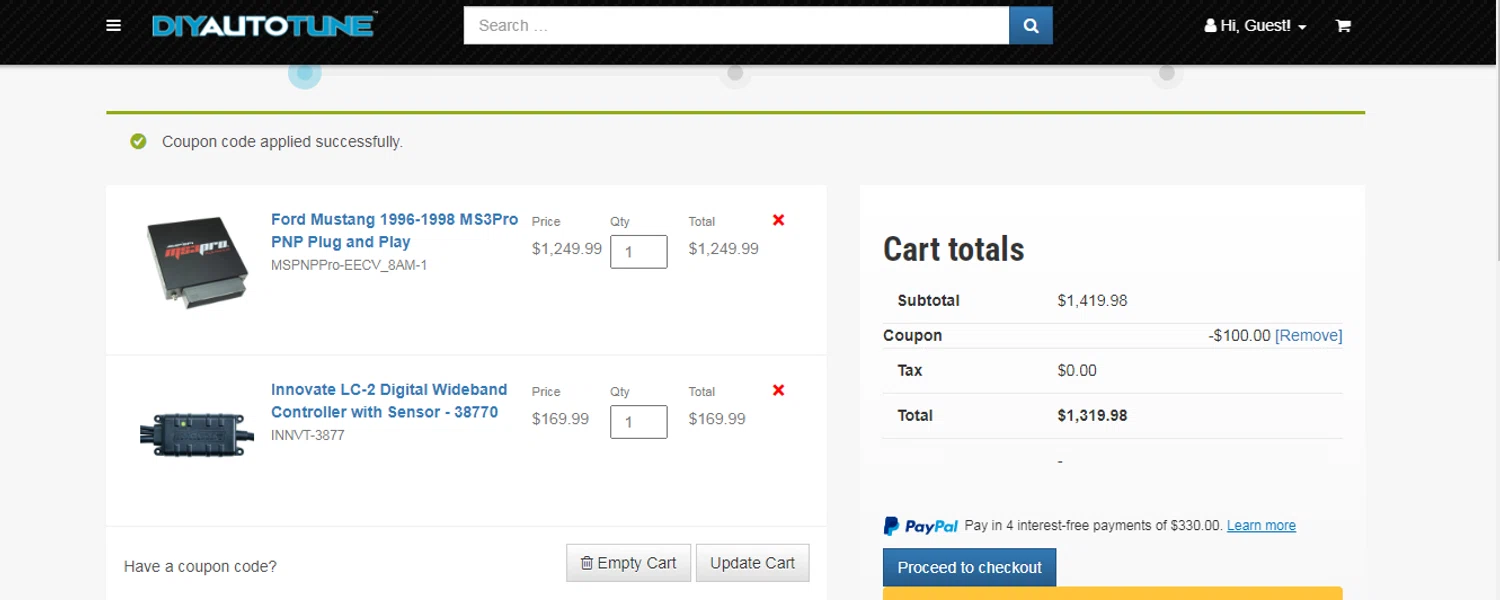Remove Innovate LC-2 Wideband from cart
The height and width of the screenshot is (600, 1500).
pyautogui.click(x=778, y=390)
